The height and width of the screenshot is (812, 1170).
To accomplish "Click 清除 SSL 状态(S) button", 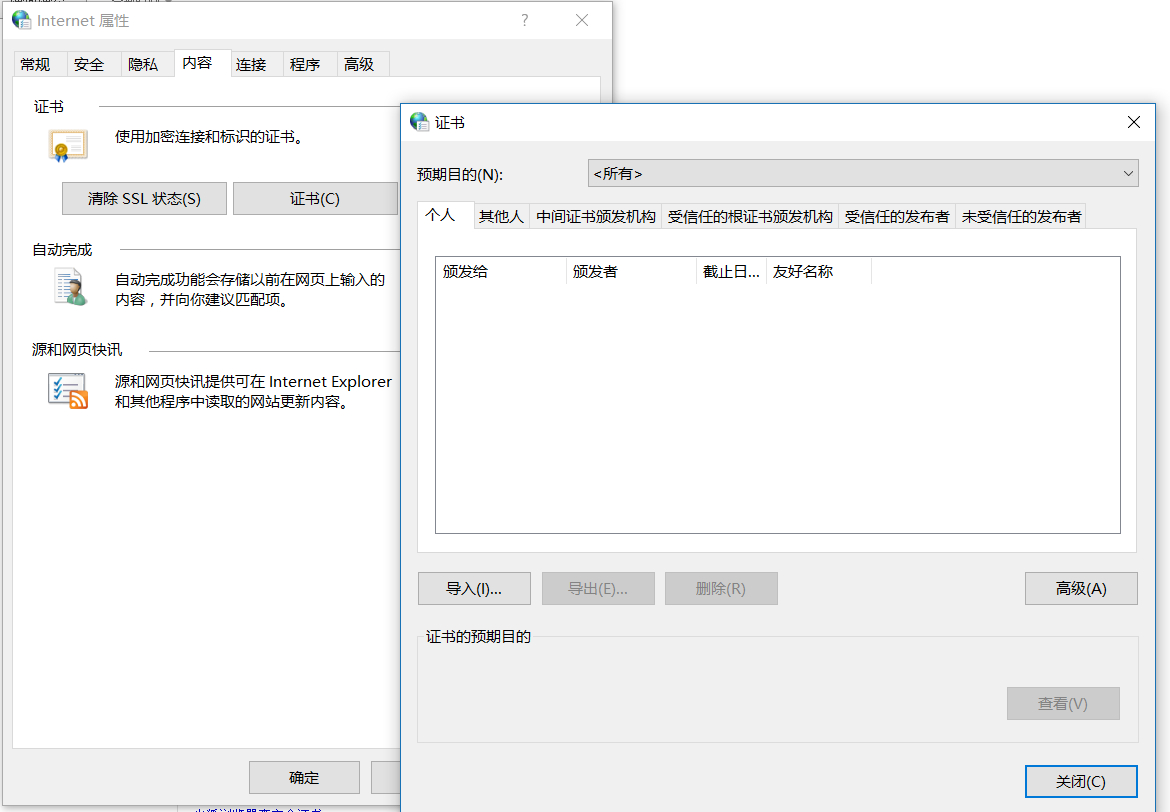I will pyautogui.click(x=144, y=199).
